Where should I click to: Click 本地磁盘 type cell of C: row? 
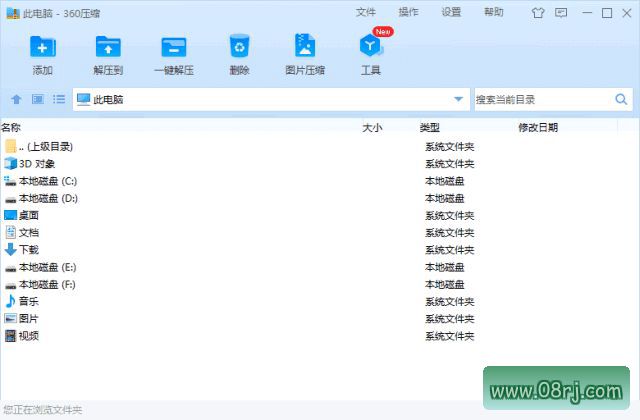[444, 181]
